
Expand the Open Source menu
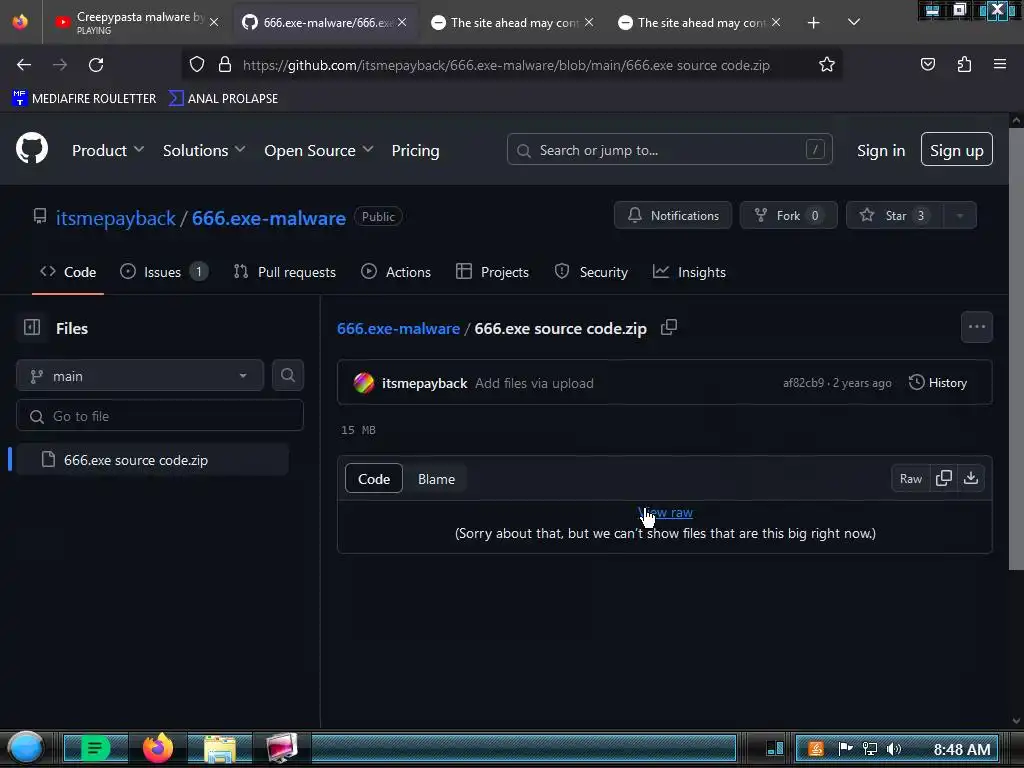[x=319, y=150]
